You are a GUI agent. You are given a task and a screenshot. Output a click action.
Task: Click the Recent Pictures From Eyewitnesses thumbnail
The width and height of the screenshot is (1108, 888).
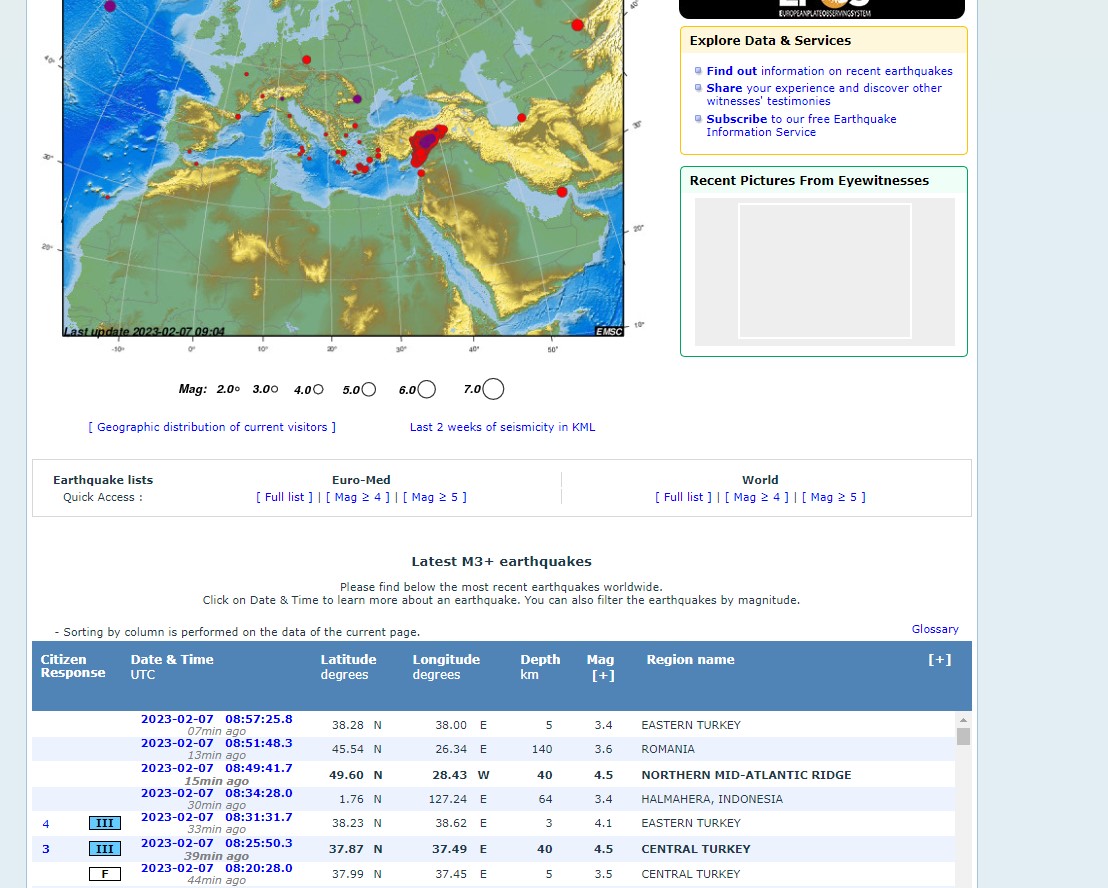click(824, 271)
